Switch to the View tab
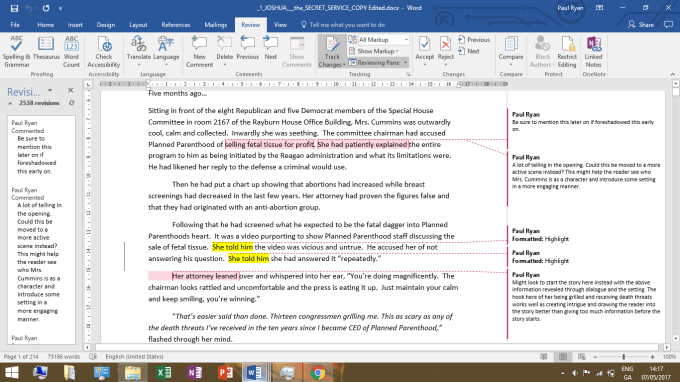The height and width of the screenshot is (382, 680). 280,25
